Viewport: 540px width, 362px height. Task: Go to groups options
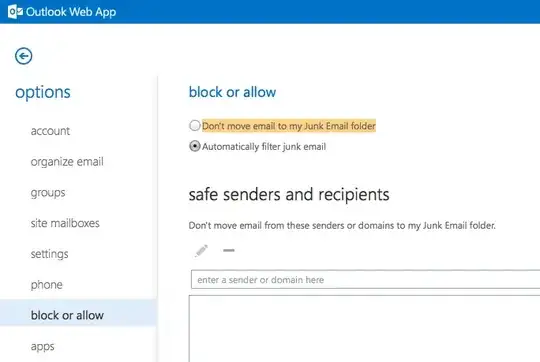point(48,193)
